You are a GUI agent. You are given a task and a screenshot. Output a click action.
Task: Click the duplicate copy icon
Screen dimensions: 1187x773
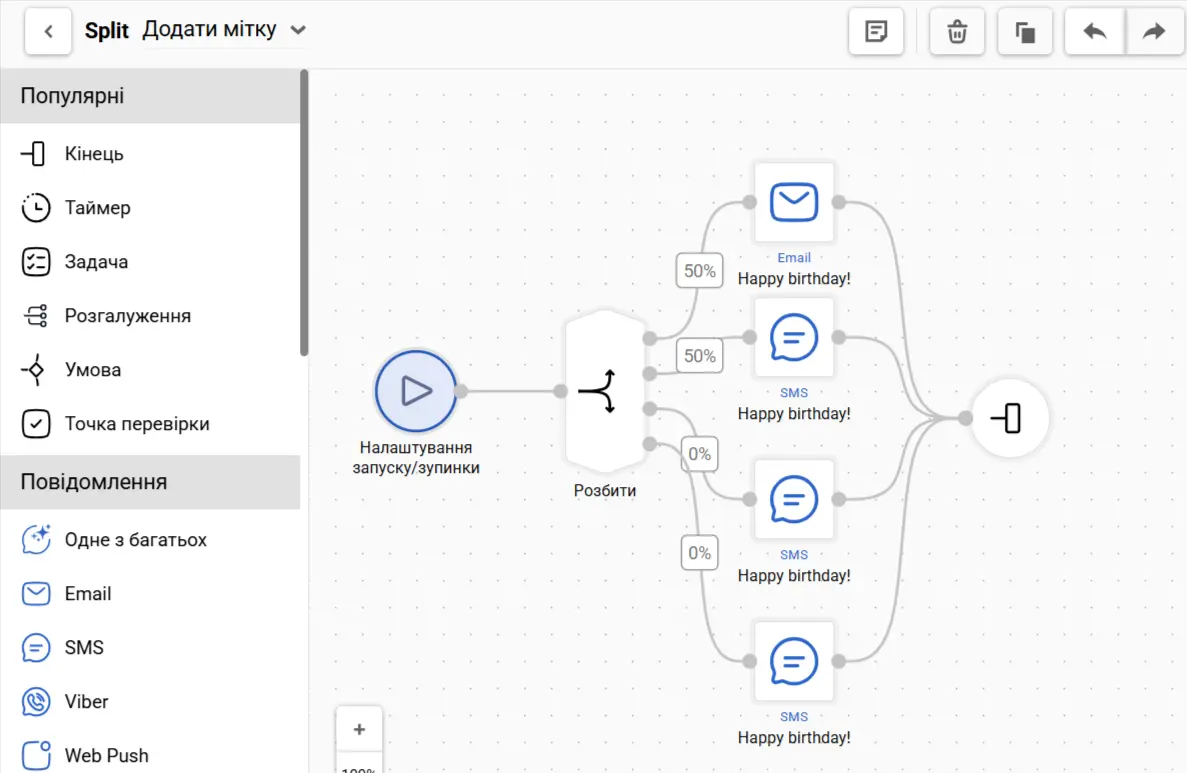pos(1025,32)
